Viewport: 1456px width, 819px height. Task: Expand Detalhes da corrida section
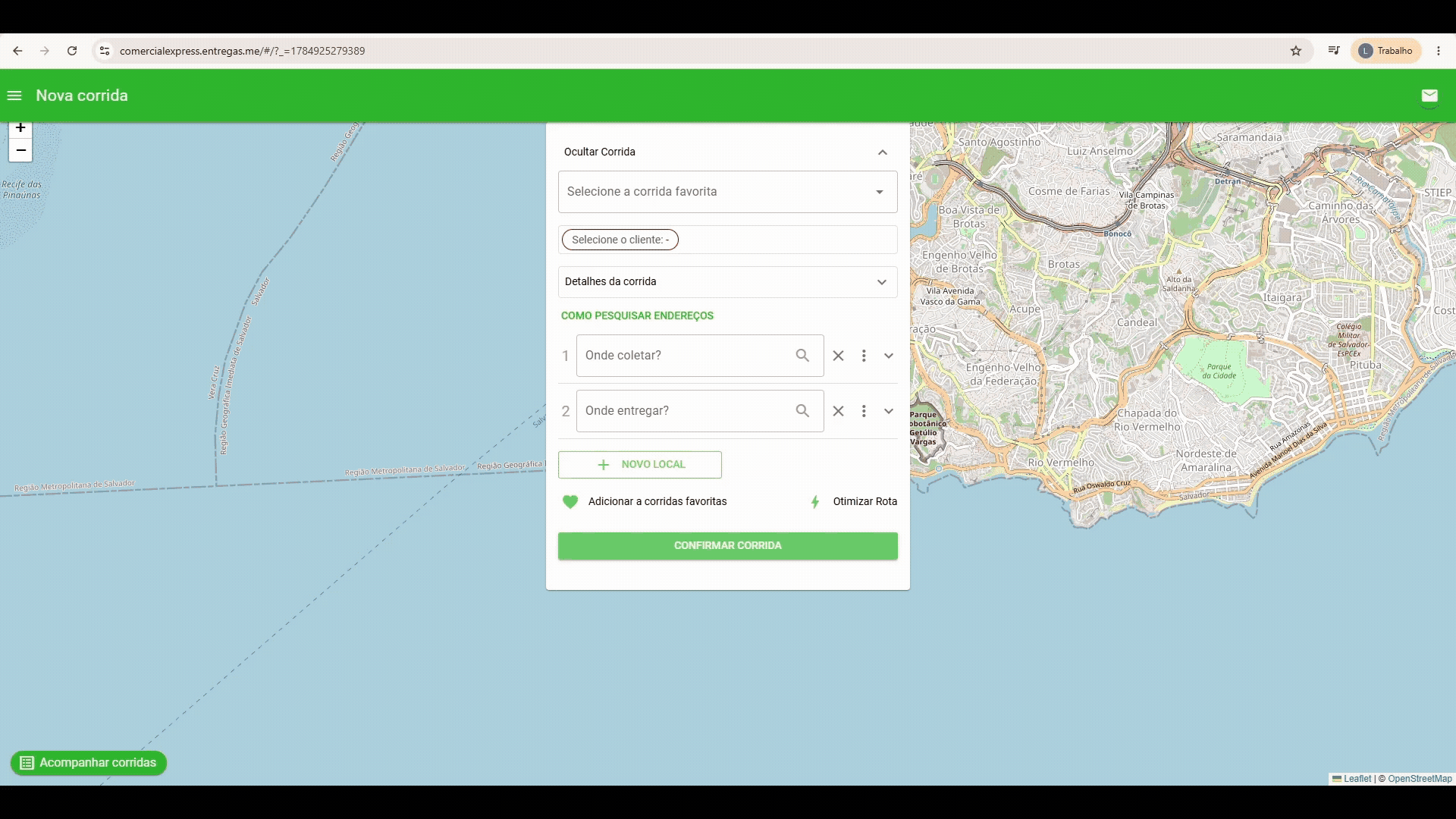tap(728, 282)
